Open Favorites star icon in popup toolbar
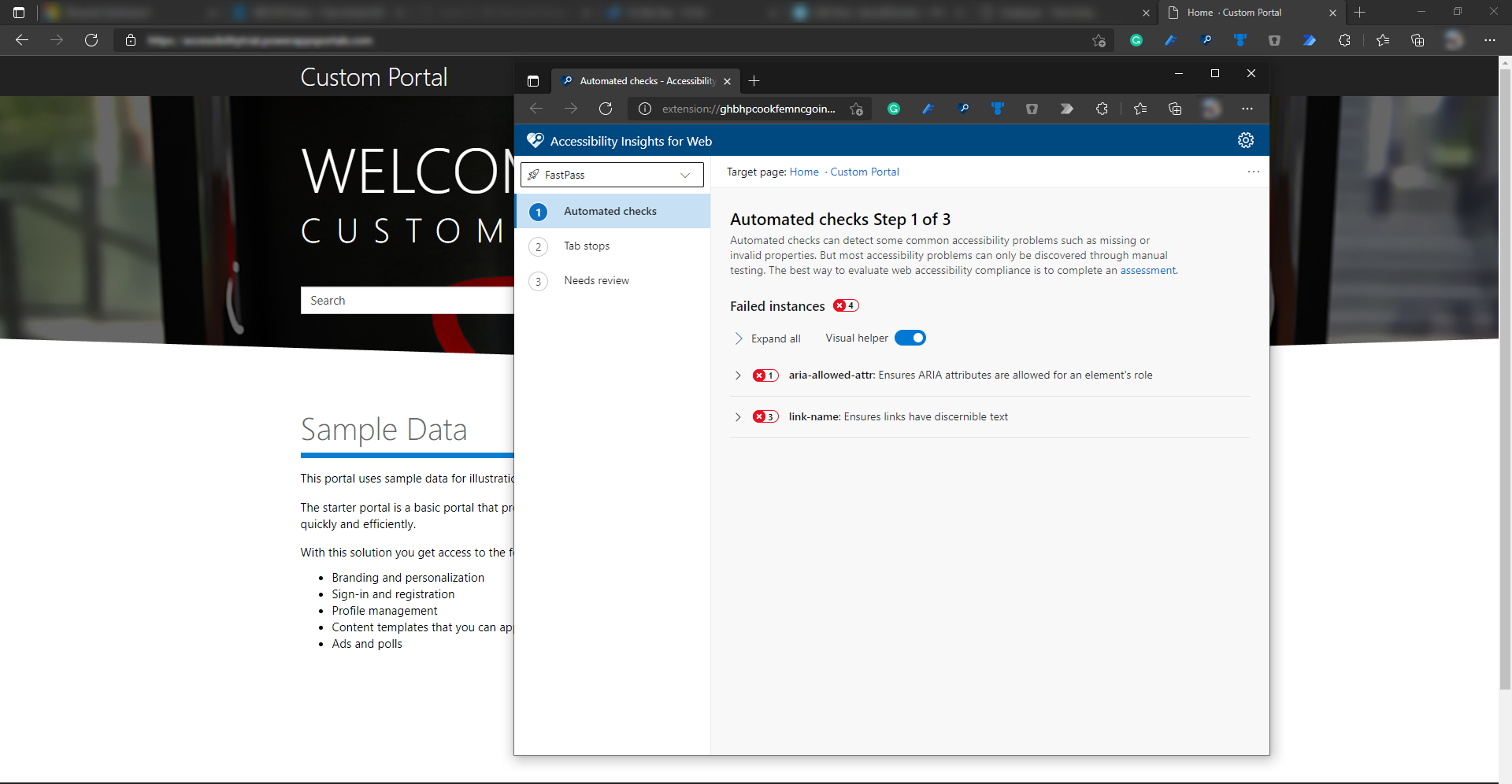 tap(1140, 109)
